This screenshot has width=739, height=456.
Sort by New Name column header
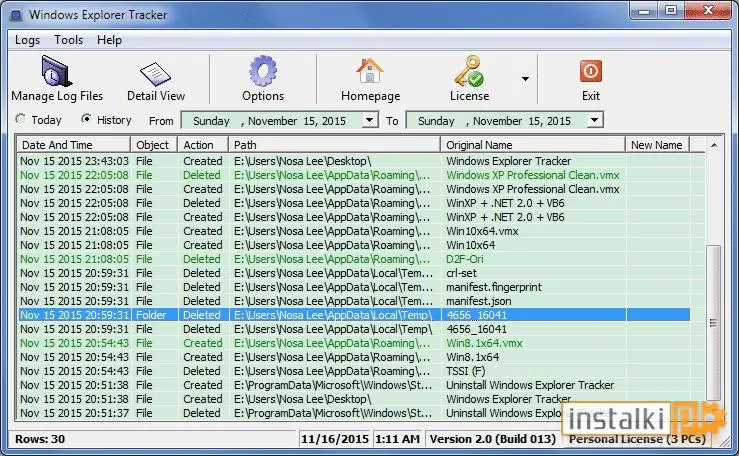[x=657, y=145]
